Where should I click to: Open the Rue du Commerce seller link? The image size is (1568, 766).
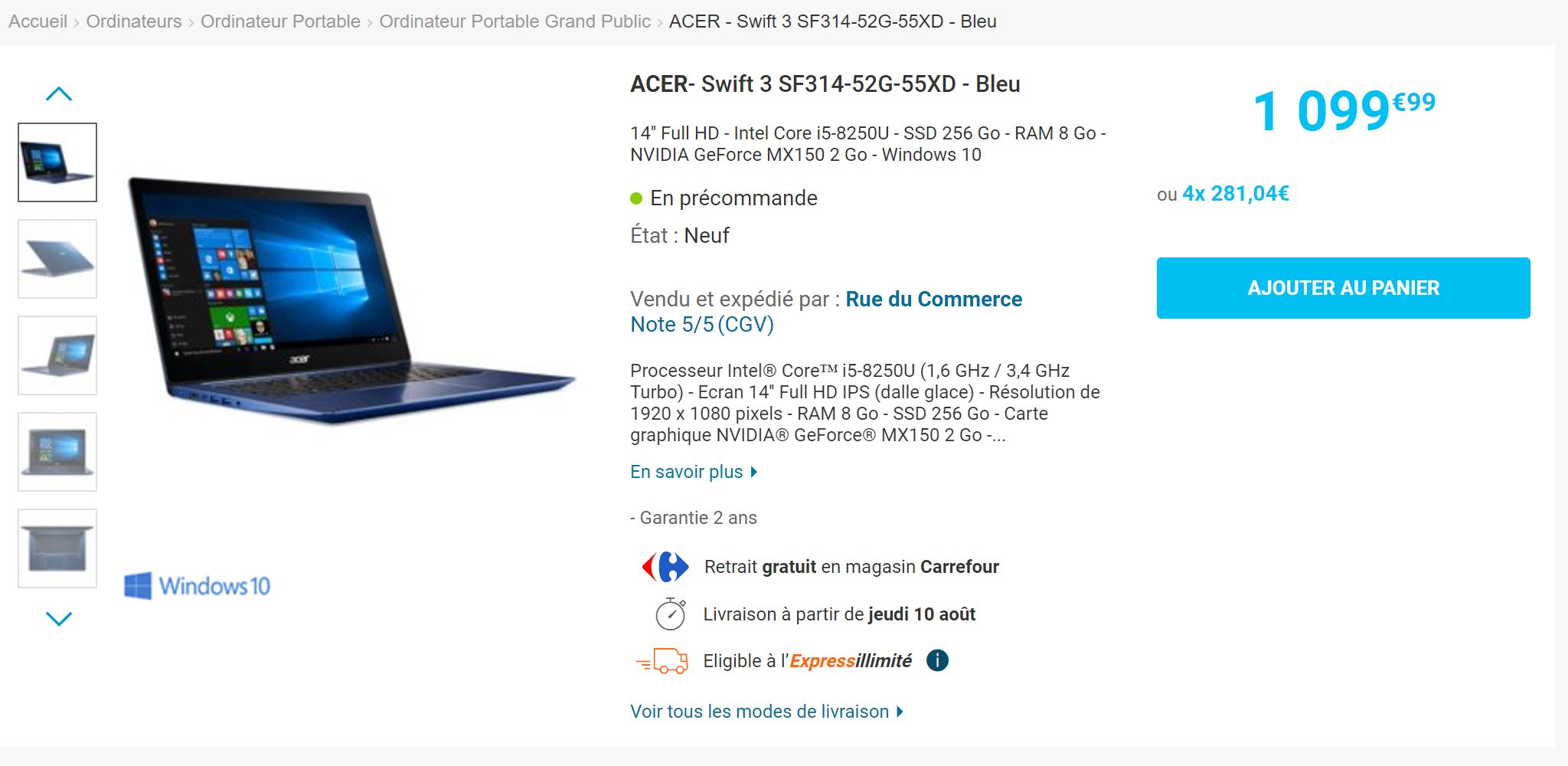(933, 300)
